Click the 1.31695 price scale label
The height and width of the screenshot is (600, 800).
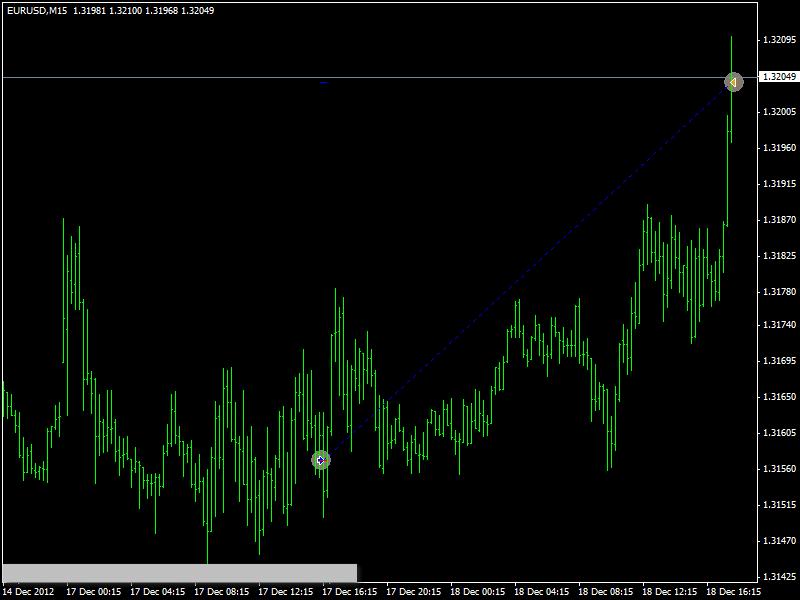pyautogui.click(x=779, y=361)
